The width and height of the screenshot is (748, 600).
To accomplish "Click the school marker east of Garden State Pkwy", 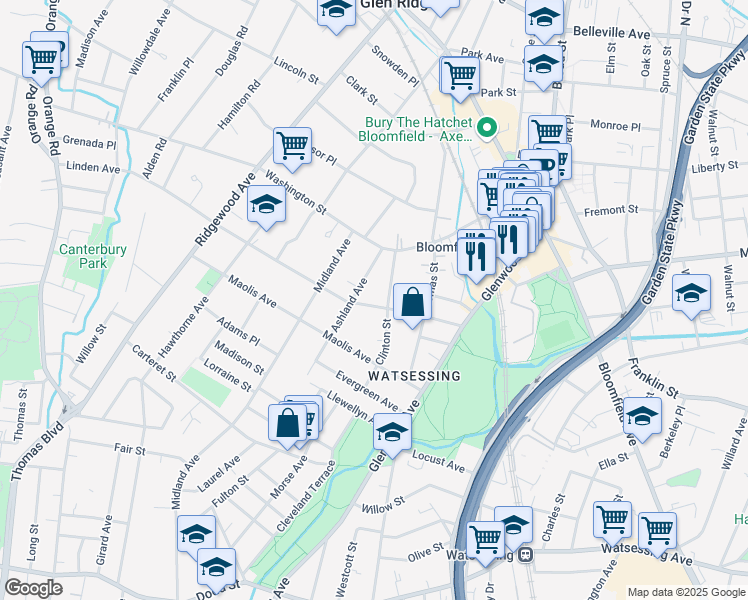I will click(691, 294).
